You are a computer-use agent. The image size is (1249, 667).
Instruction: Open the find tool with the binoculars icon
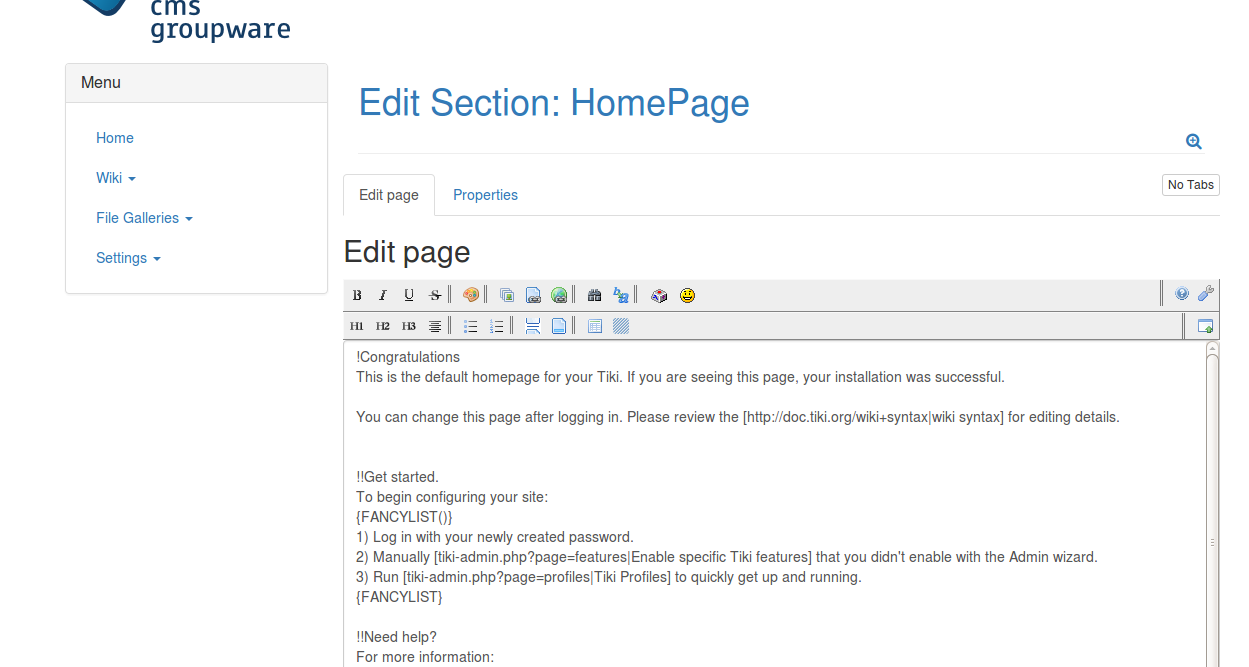coord(595,295)
